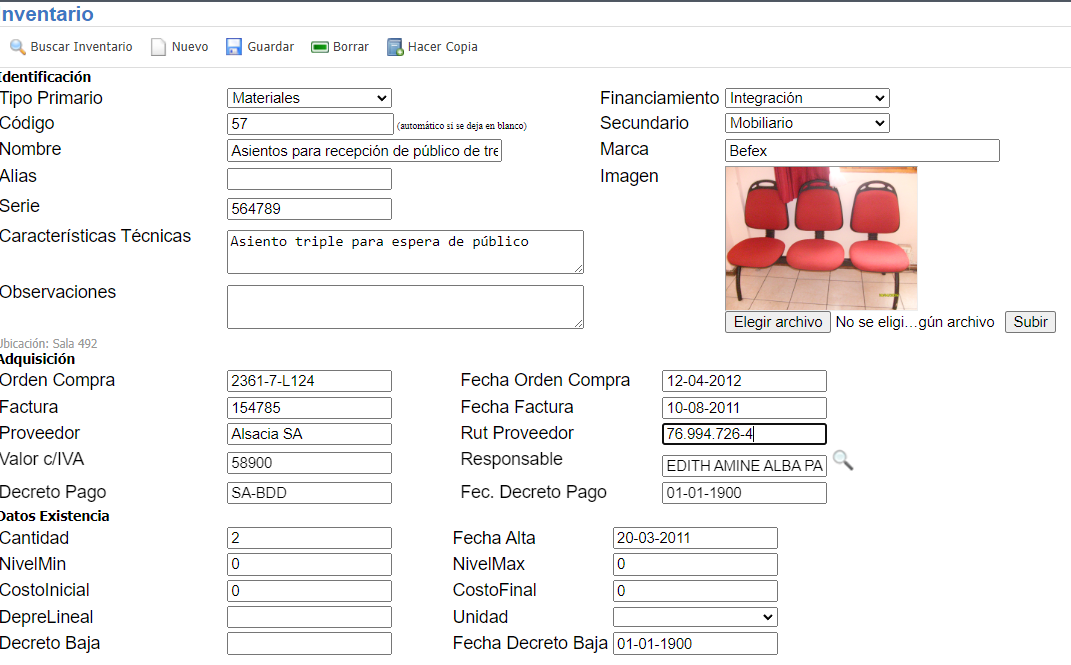Viewport: 1071px width, 665px height.
Task: Click the Guardar save icon
Action: [x=233, y=46]
